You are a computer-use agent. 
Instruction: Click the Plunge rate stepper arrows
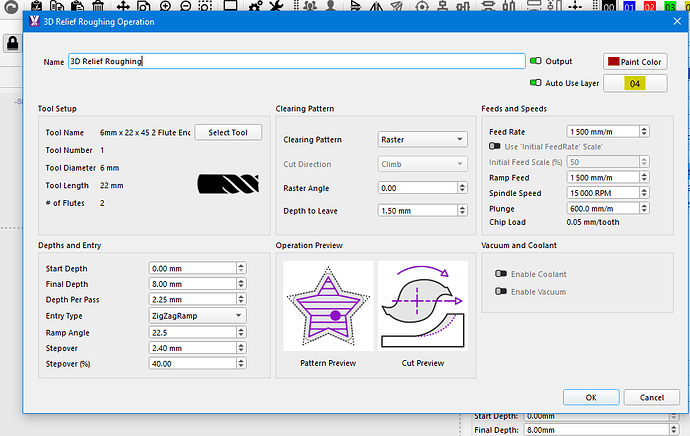(644, 209)
